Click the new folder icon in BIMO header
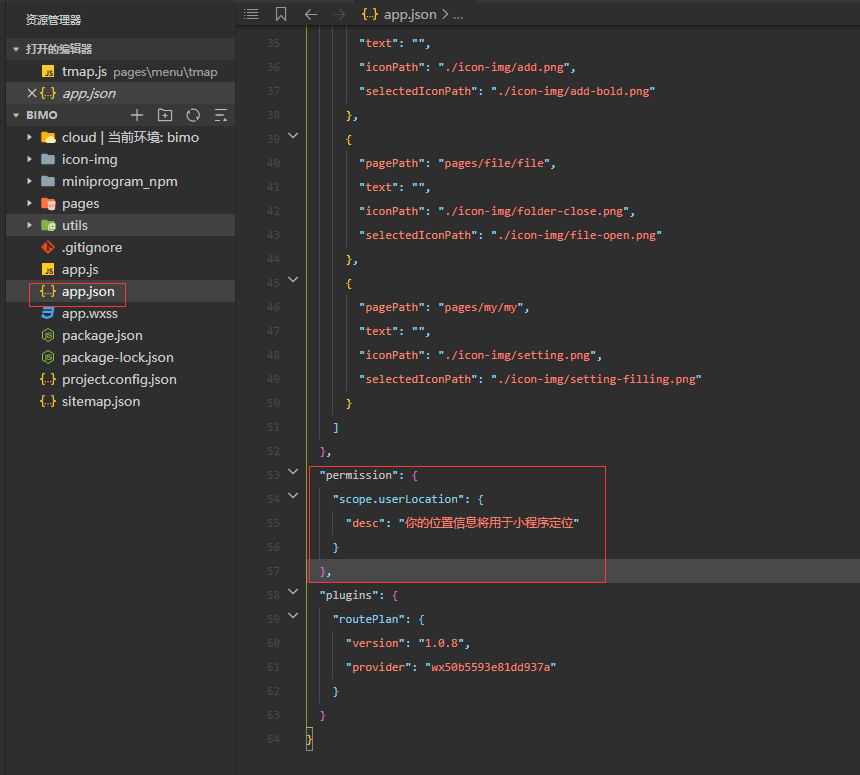 [165, 115]
